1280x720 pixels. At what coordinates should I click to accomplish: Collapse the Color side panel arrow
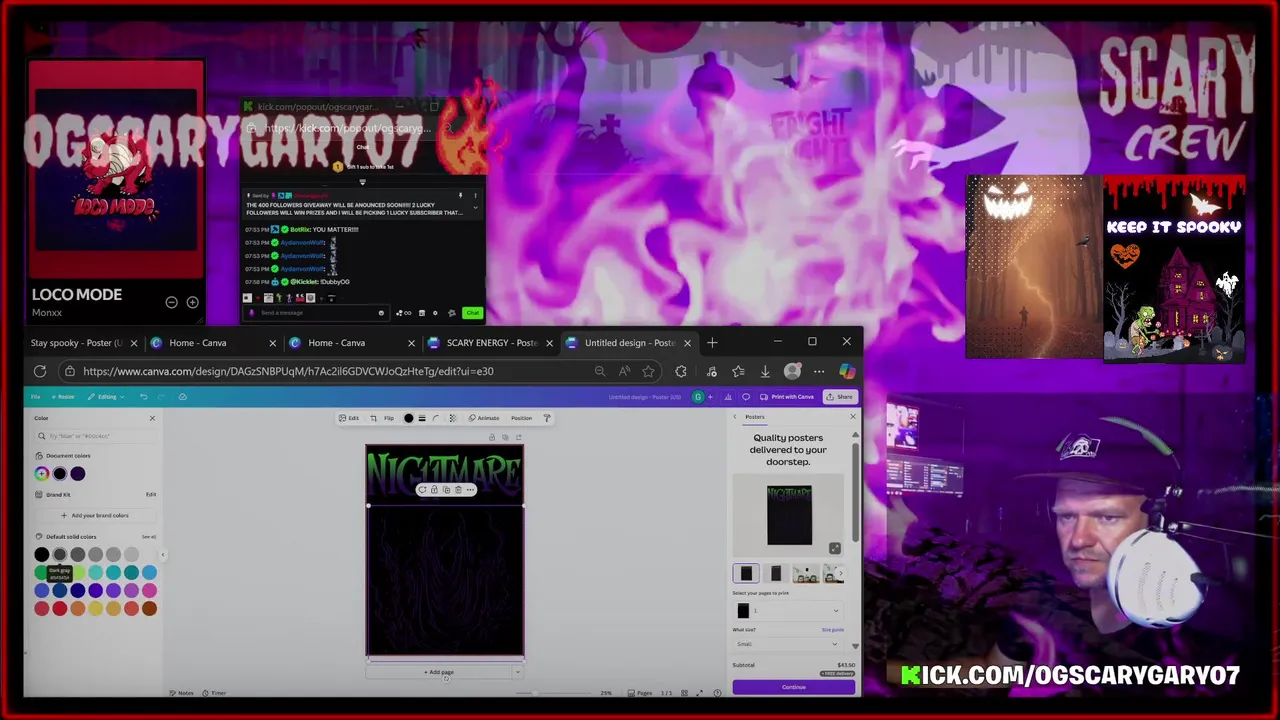[163, 555]
